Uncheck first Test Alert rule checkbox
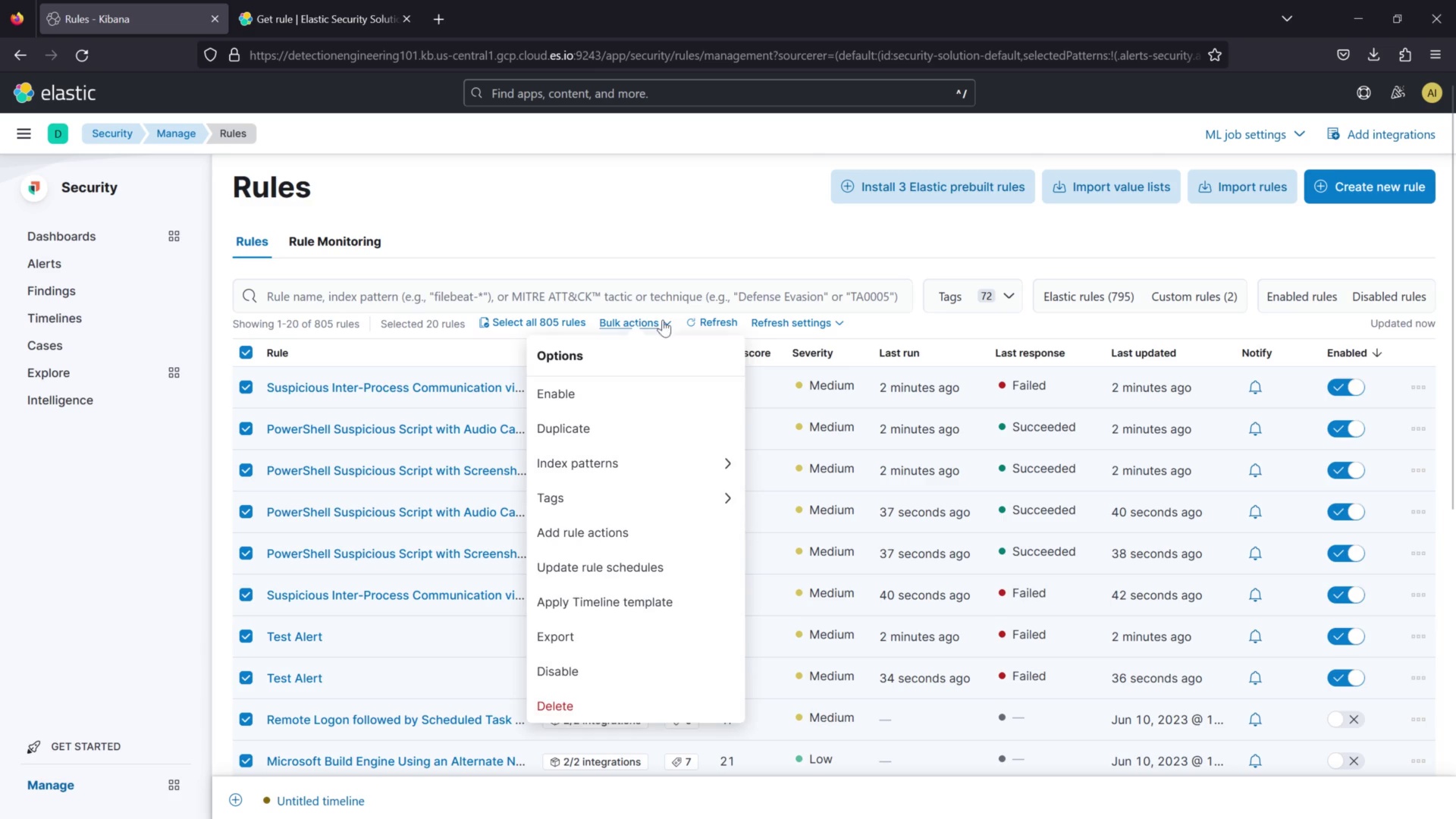 click(x=246, y=637)
